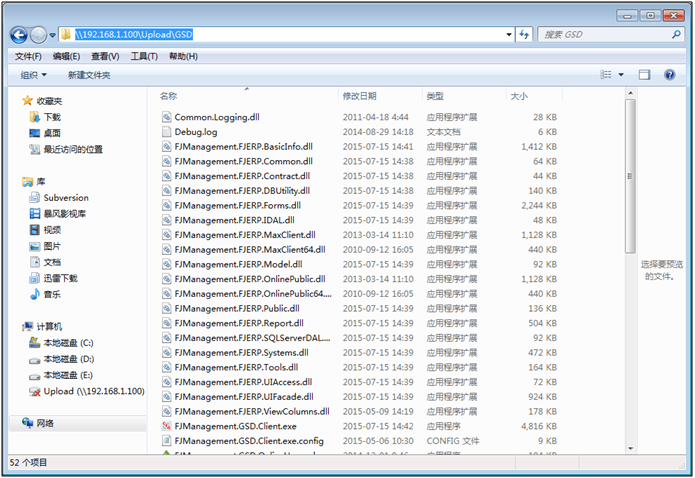The image size is (695, 478).
Task: Open the 下载 favorites folder
Action: click(x=52, y=117)
